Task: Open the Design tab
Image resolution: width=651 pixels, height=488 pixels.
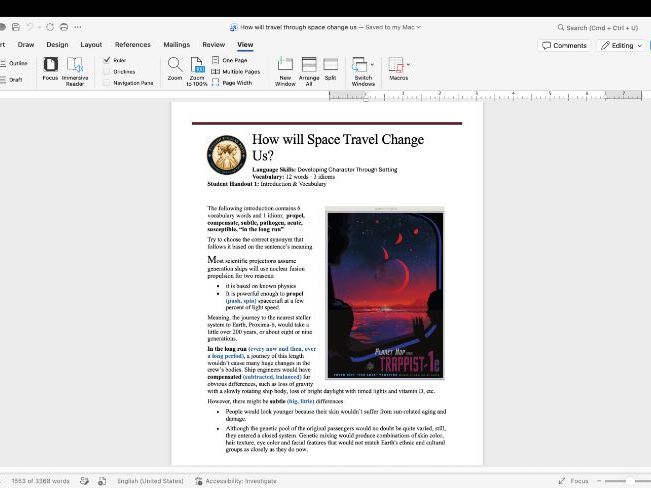Action: [x=57, y=44]
